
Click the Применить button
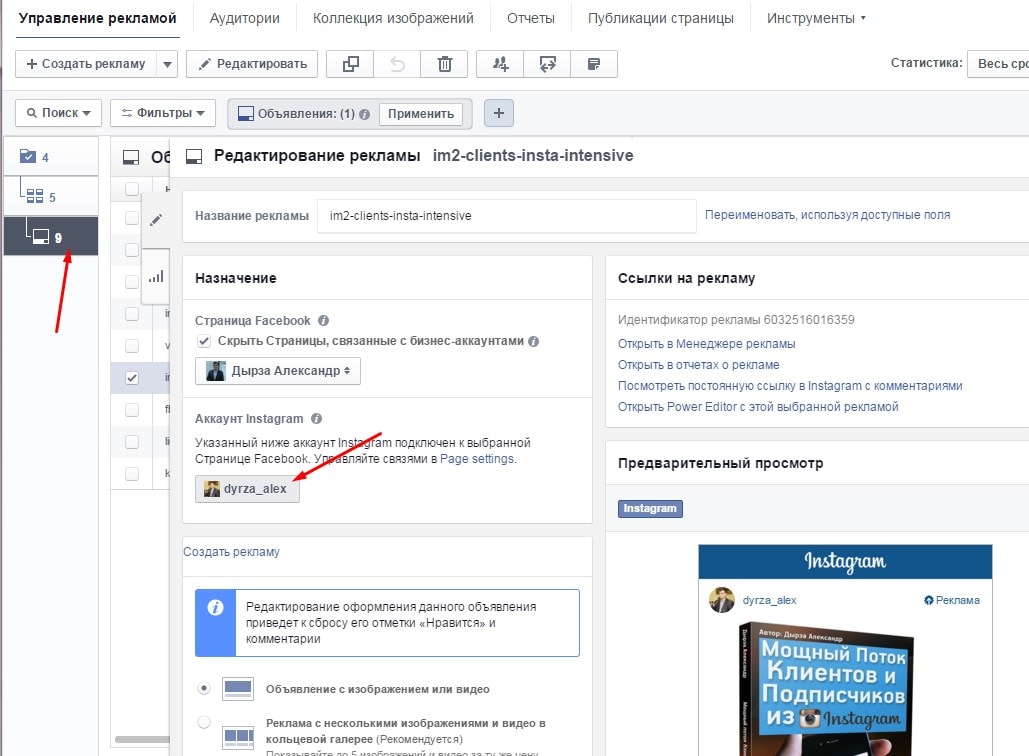pos(421,113)
